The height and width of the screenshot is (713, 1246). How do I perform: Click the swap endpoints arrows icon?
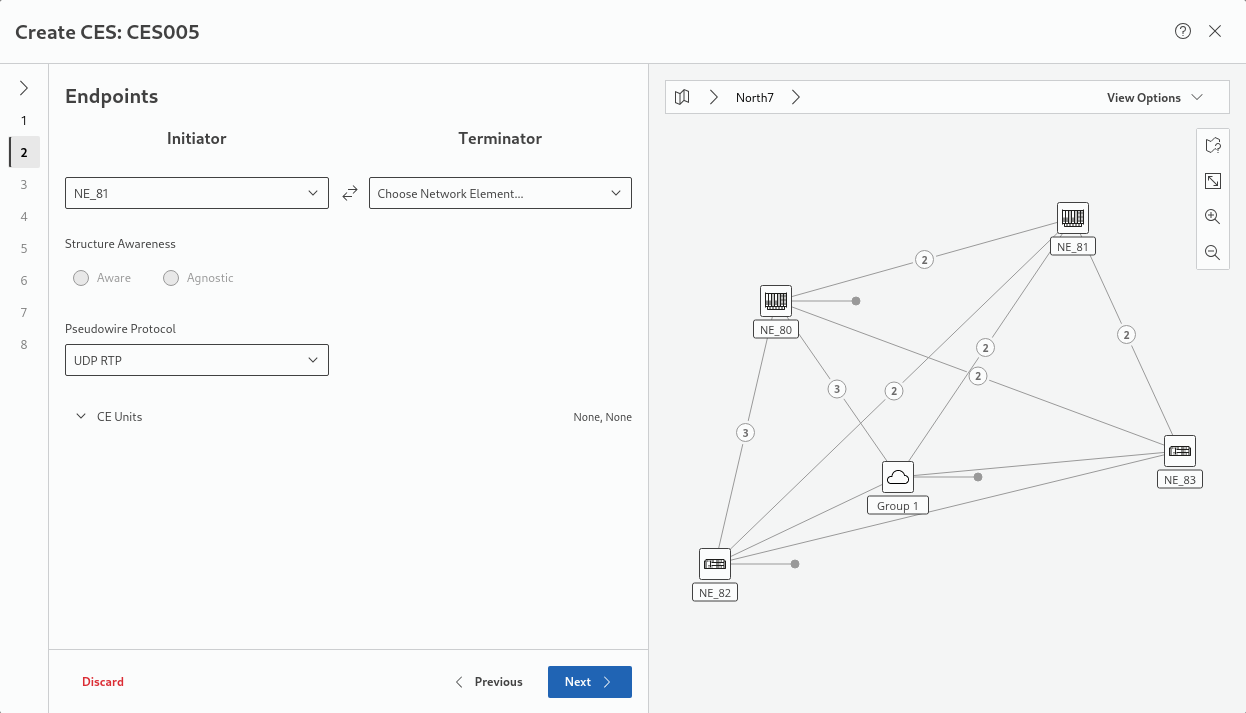click(349, 194)
